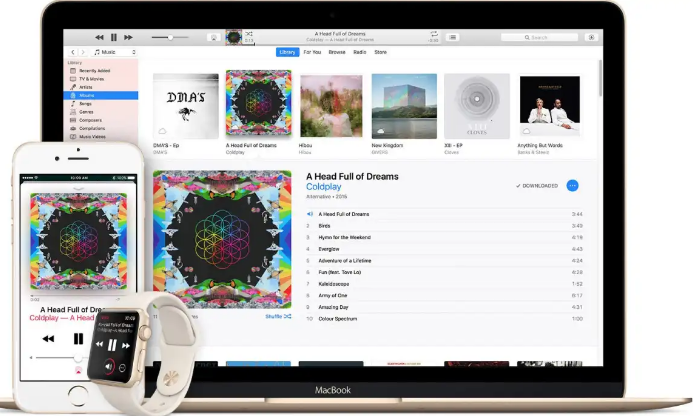Click now-playing artwork thumbnail in toolbar
The height and width of the screenshot is (416, 693).
234,37
